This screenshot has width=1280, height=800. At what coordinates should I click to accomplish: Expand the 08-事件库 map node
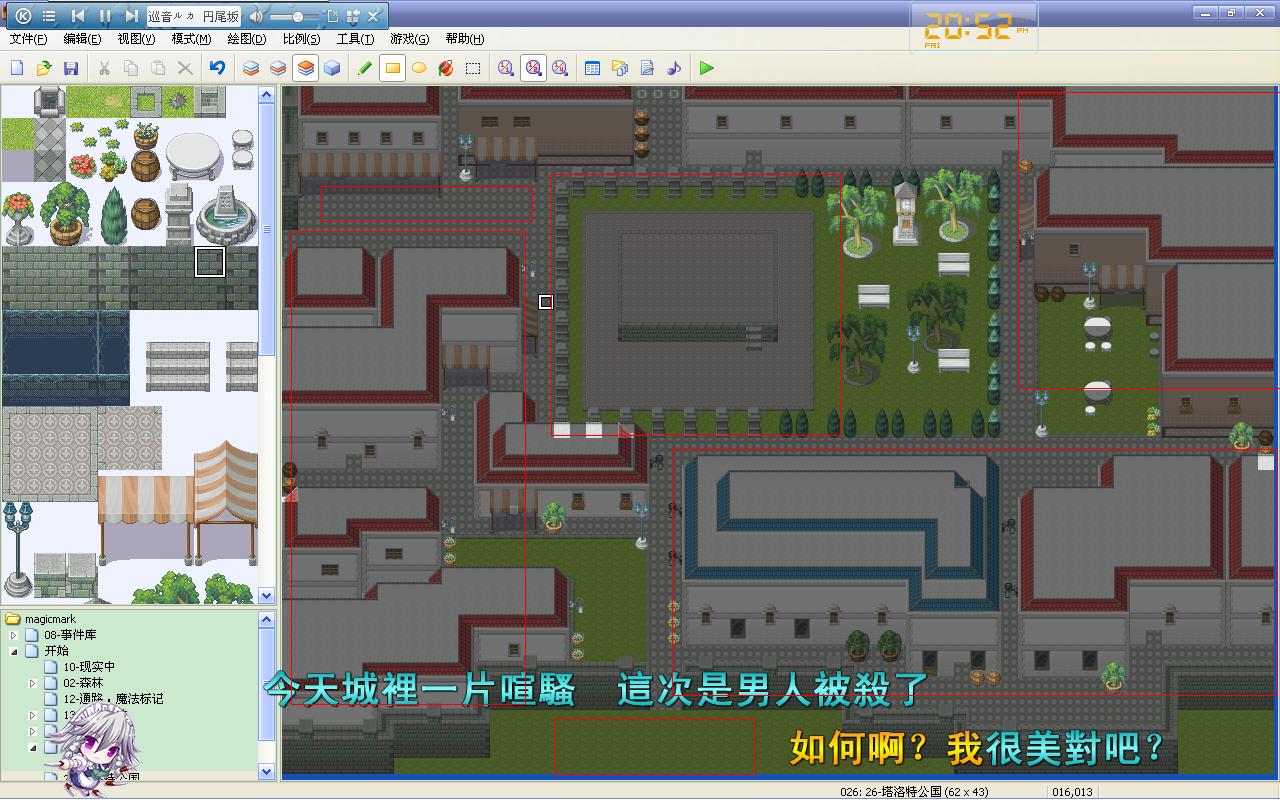click(x=14, y=635)
